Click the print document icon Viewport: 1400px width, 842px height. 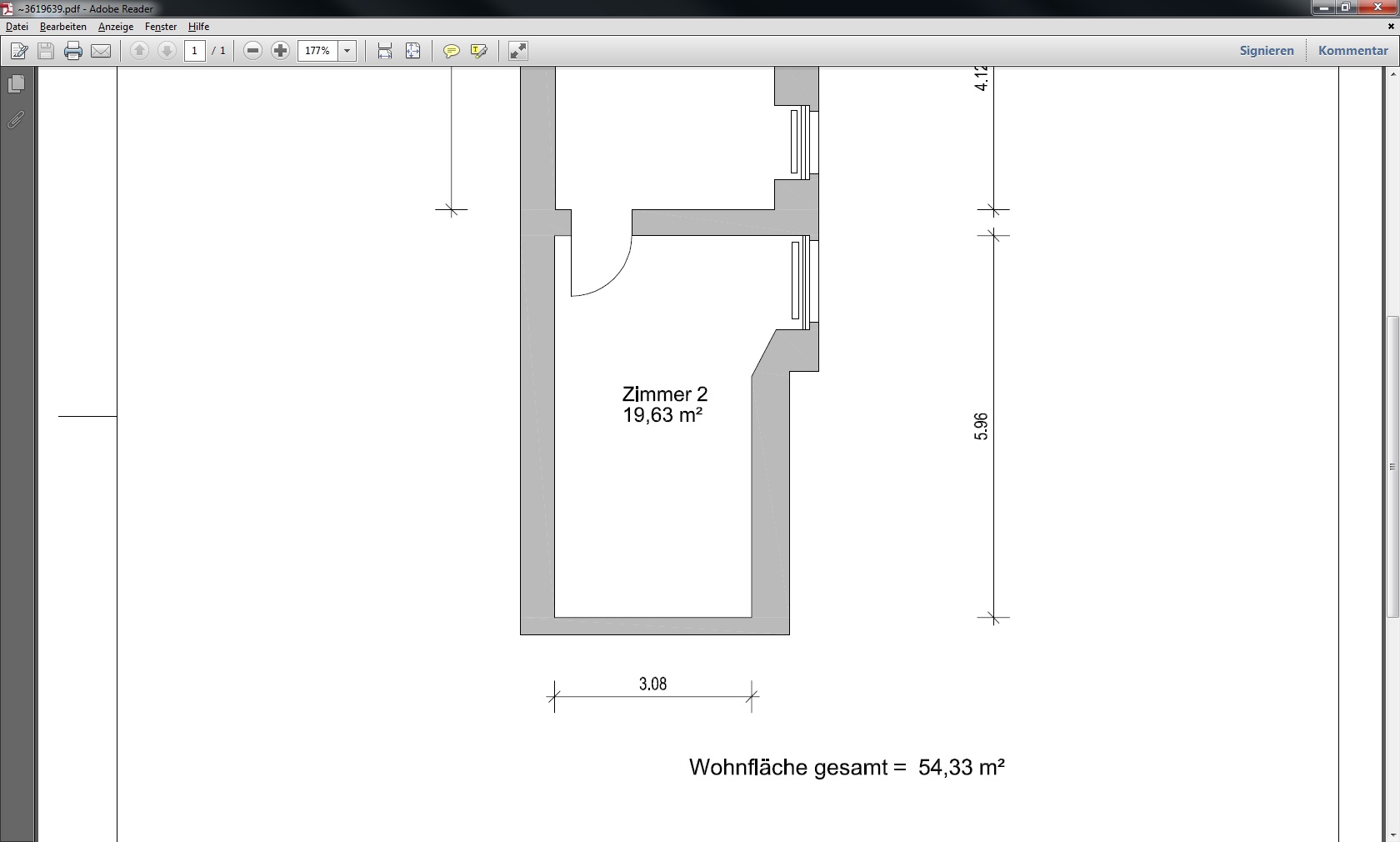73,51
